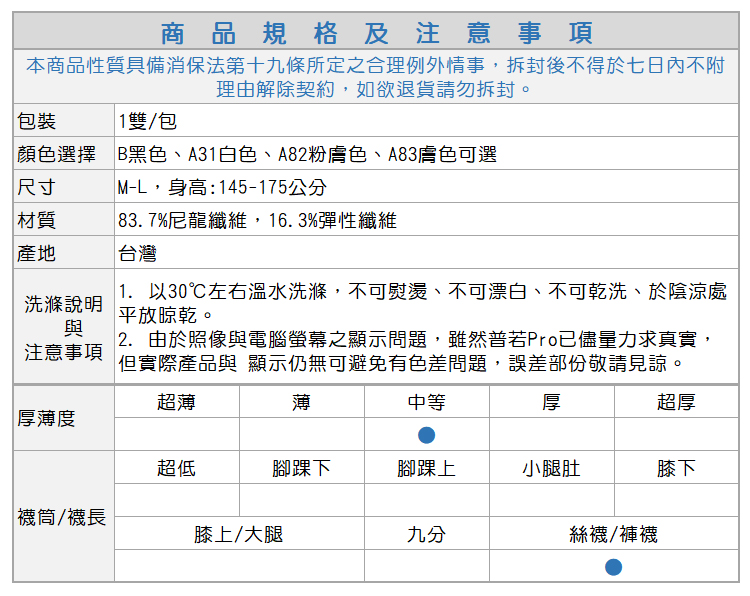Select the 尺寸 row label
The height and width of the screenshot is (596, 750).
point(36,187)
